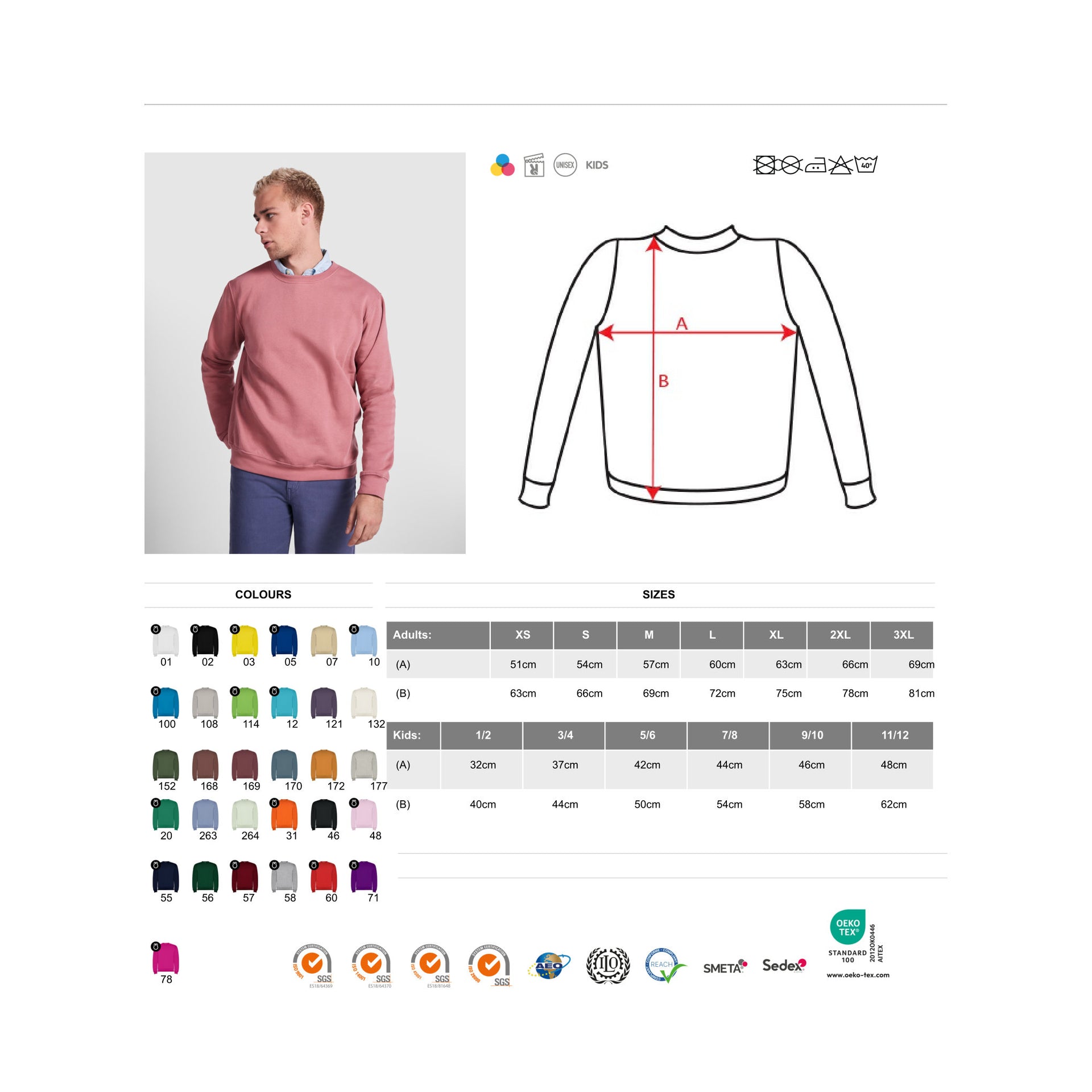Click the ILO wreath logo

608,965
